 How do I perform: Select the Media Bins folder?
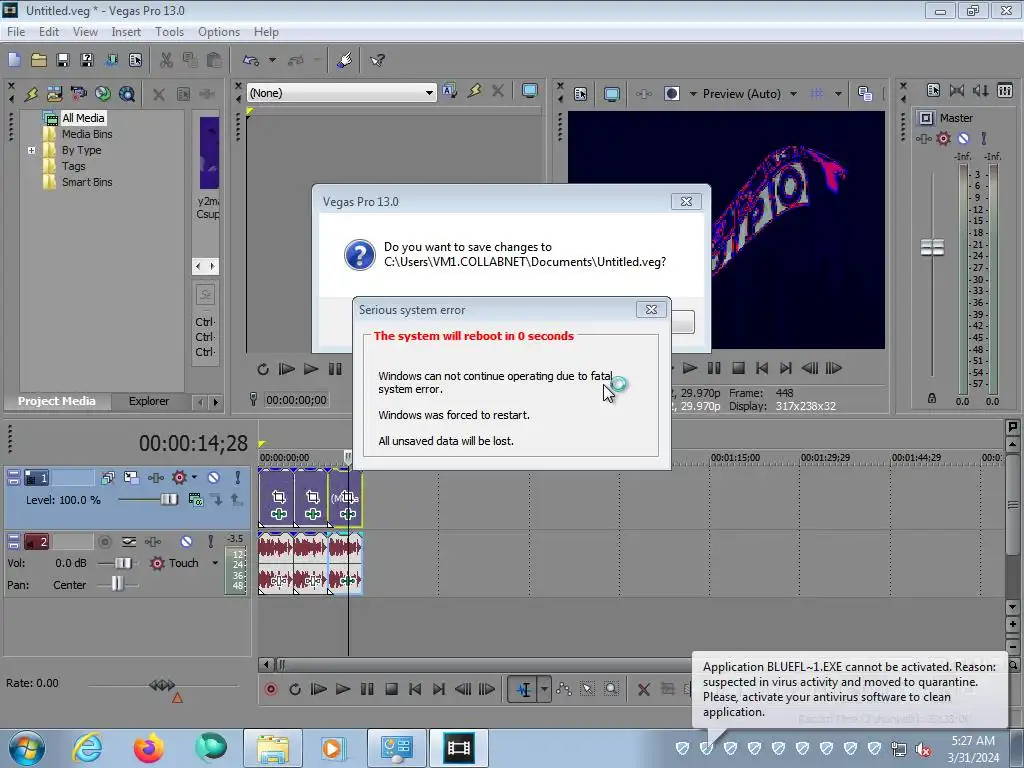[87, 134]
